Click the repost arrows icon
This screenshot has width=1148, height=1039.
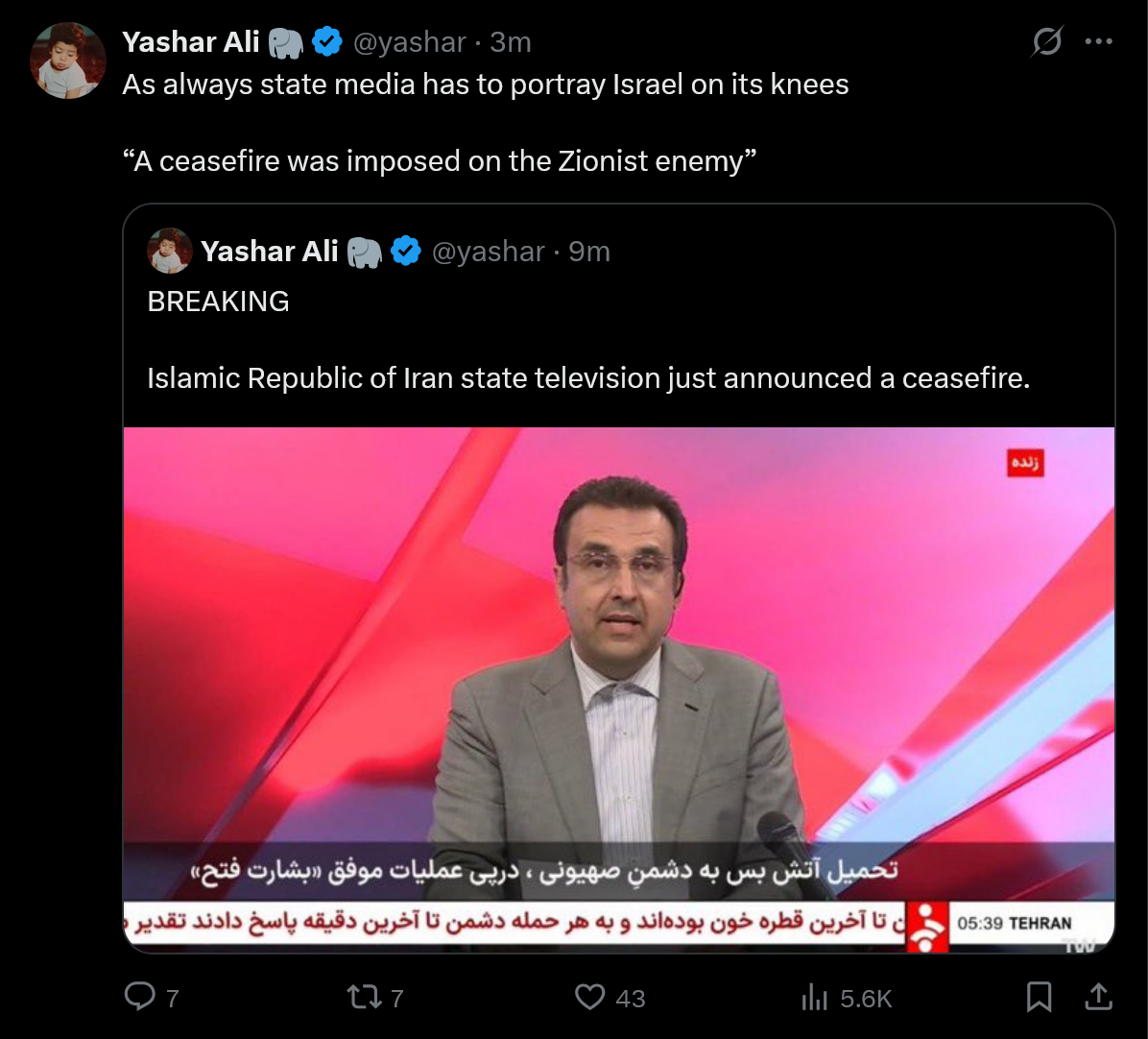tap(364, 998)
